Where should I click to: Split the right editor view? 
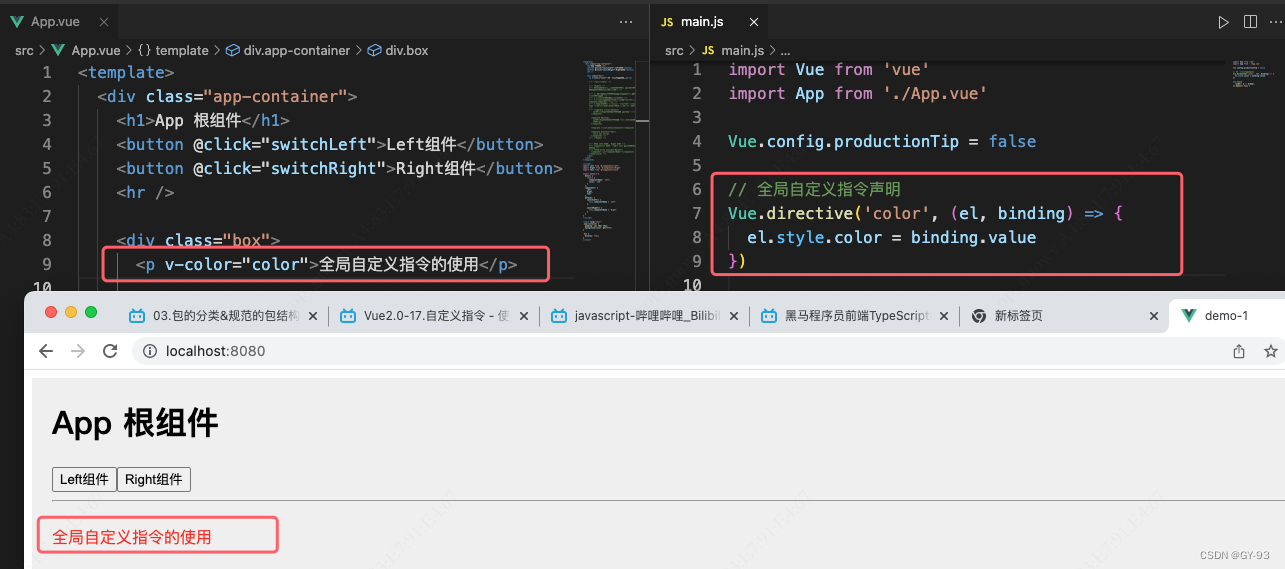tap(1250, 21)
